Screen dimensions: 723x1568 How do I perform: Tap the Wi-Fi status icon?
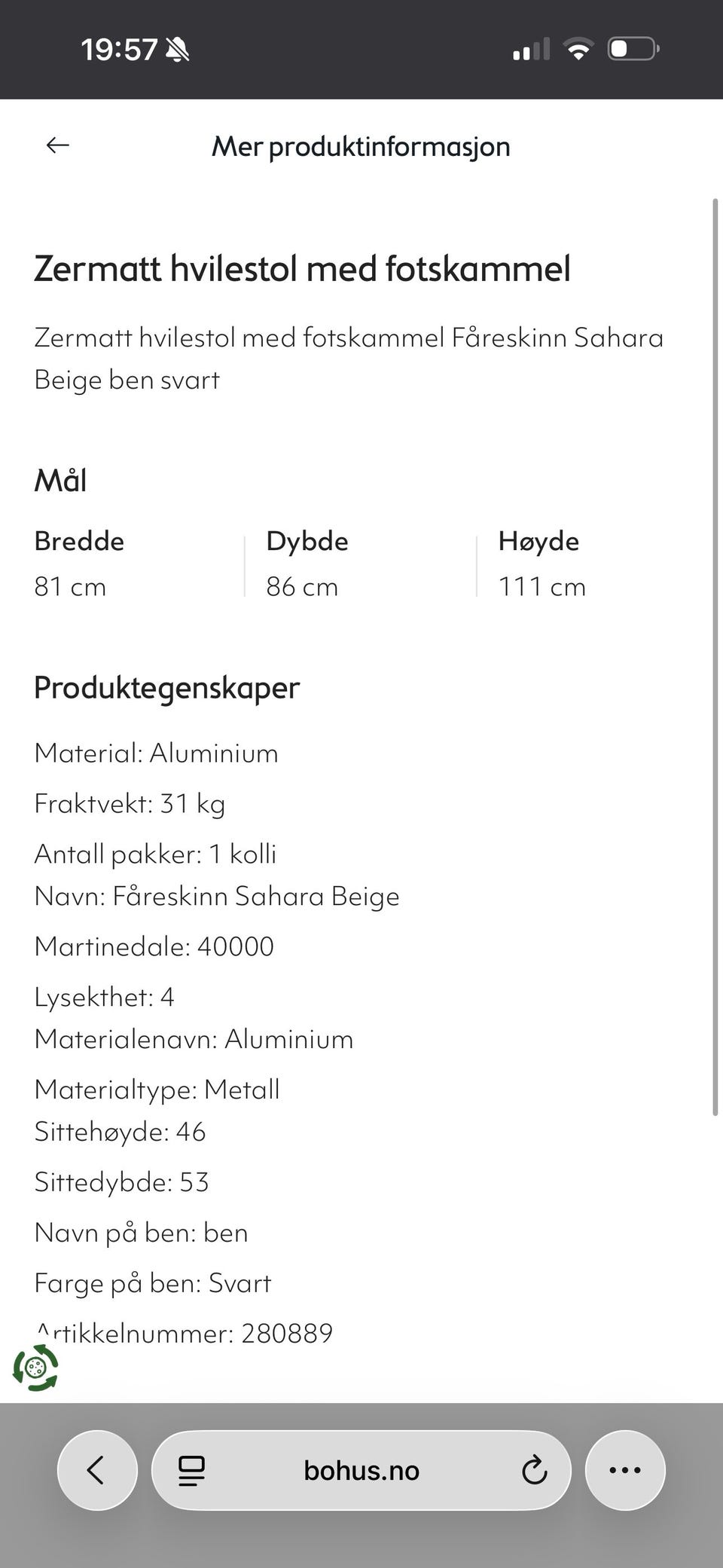click(x=578, y=50)
